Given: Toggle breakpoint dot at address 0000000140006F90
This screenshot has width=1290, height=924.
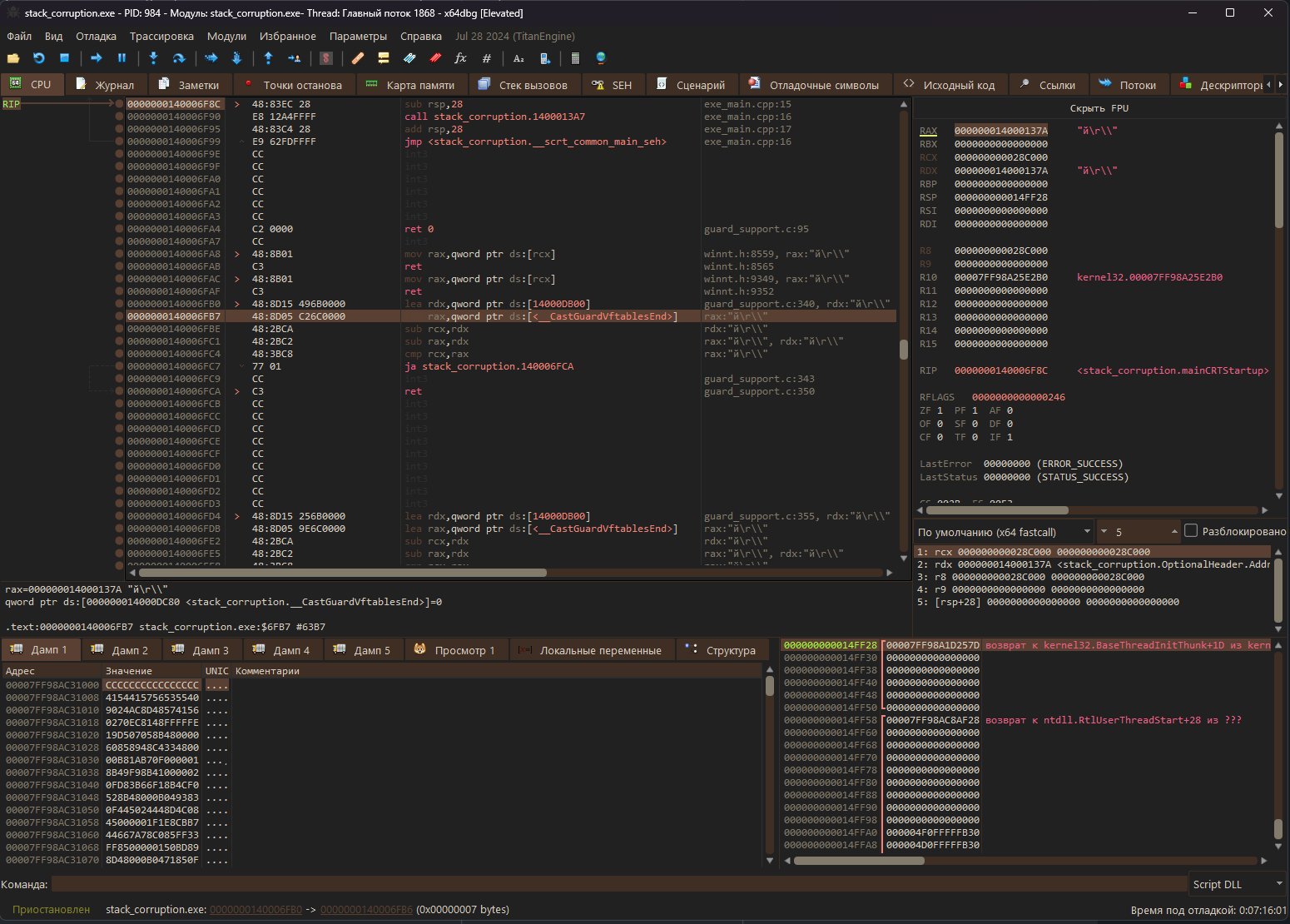Looking at the screenshot, I should 120,117.
